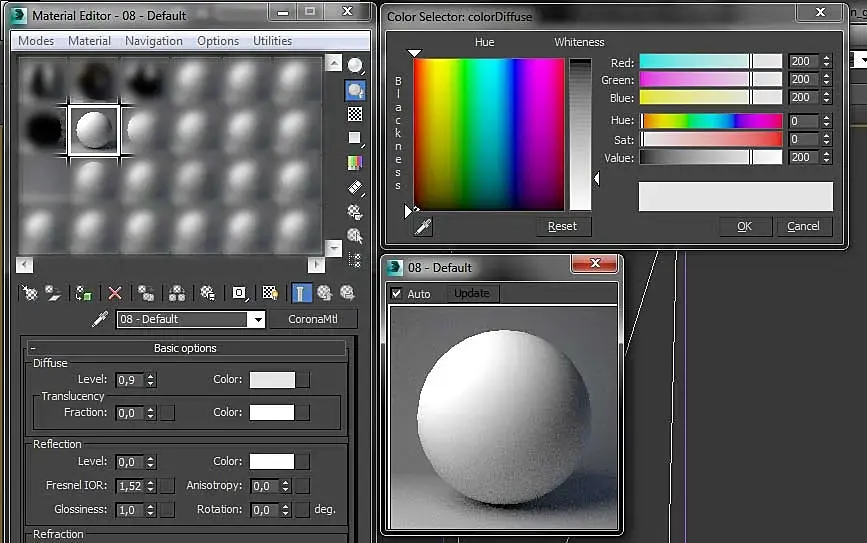Toggle the Background checker pattern icon
867x543 pixels.
(355, 114)
